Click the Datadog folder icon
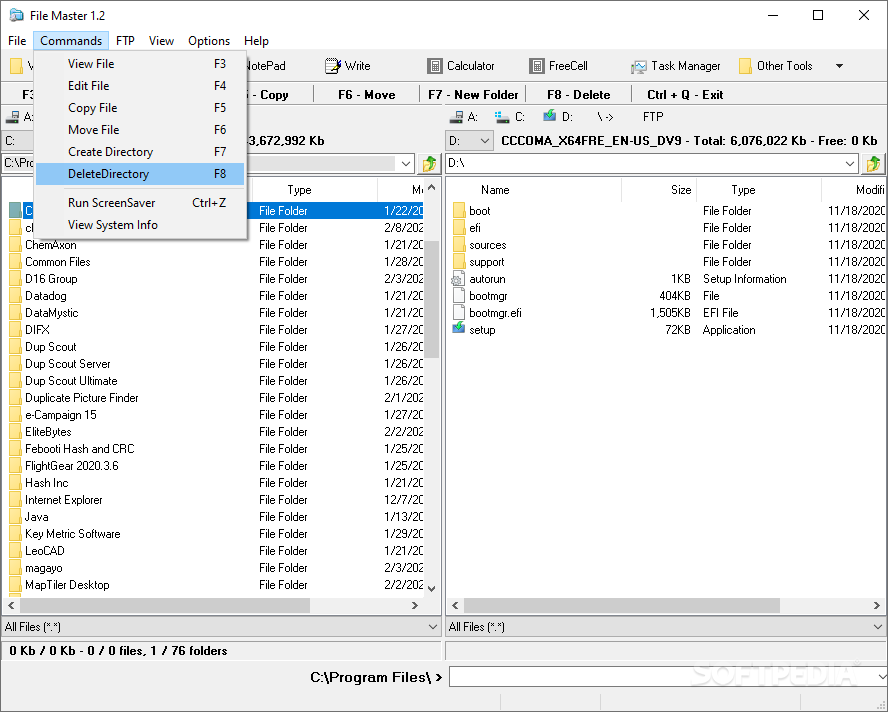 point(15,296)
